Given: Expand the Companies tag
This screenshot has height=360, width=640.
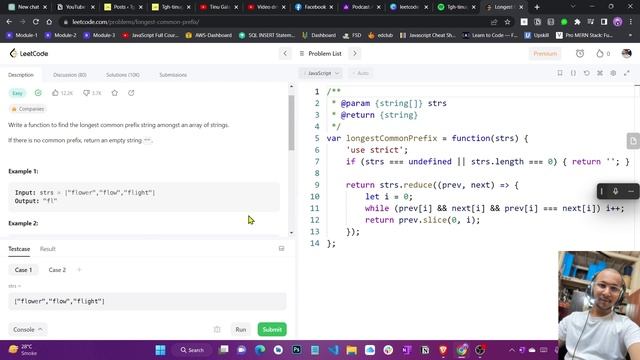Looking at the screenshot, I should (x=27, y=109).
